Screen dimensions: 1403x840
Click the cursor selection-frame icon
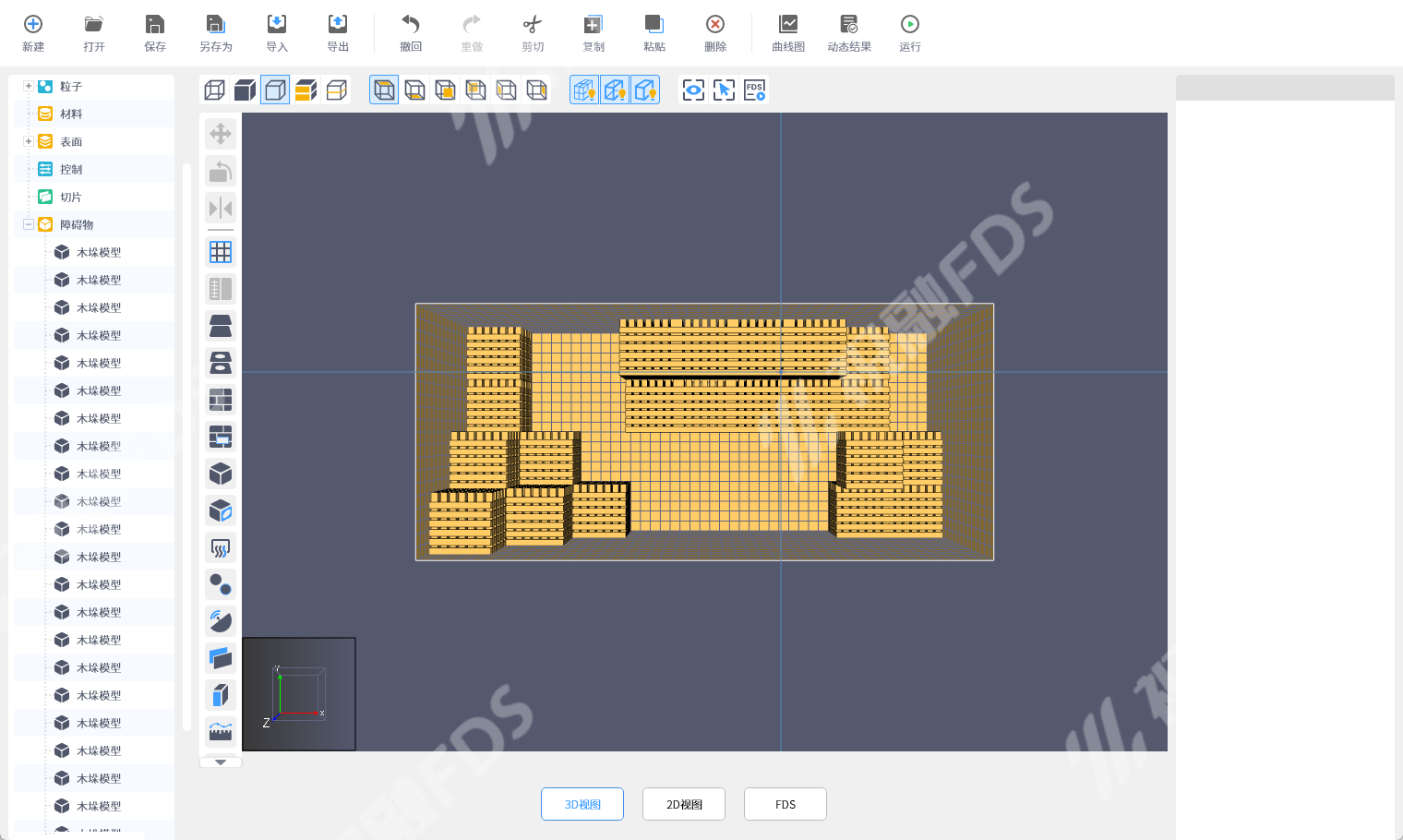tap(724, 90)
